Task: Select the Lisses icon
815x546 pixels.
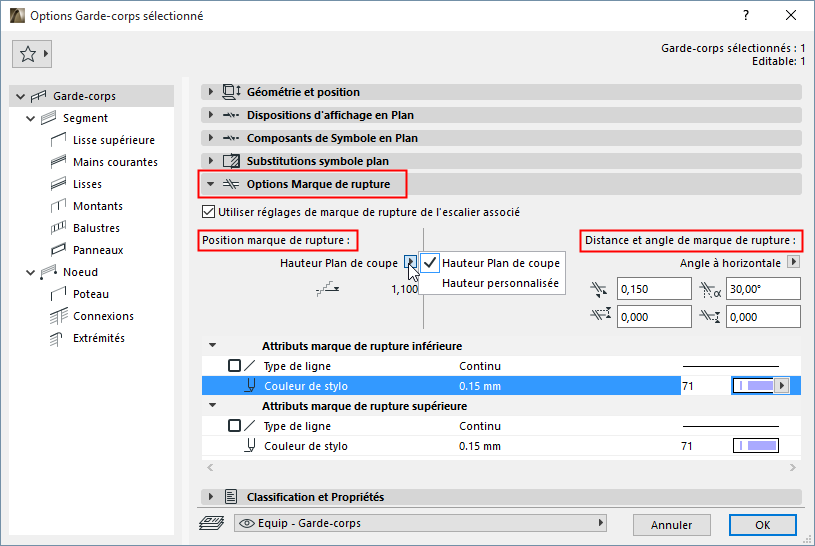Action: (58, 184)
